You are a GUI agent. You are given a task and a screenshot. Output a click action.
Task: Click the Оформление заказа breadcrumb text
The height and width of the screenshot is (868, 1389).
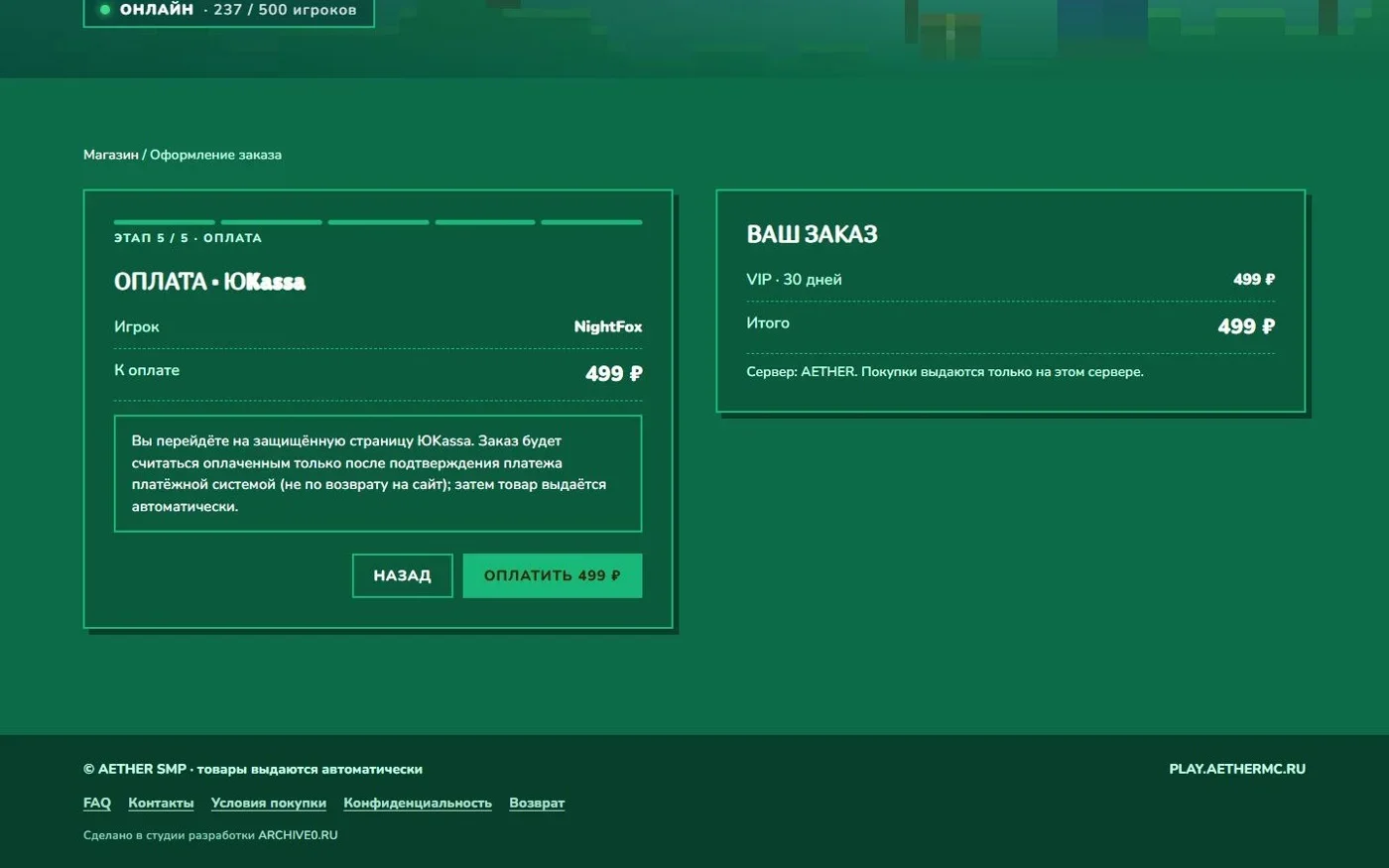215,155
